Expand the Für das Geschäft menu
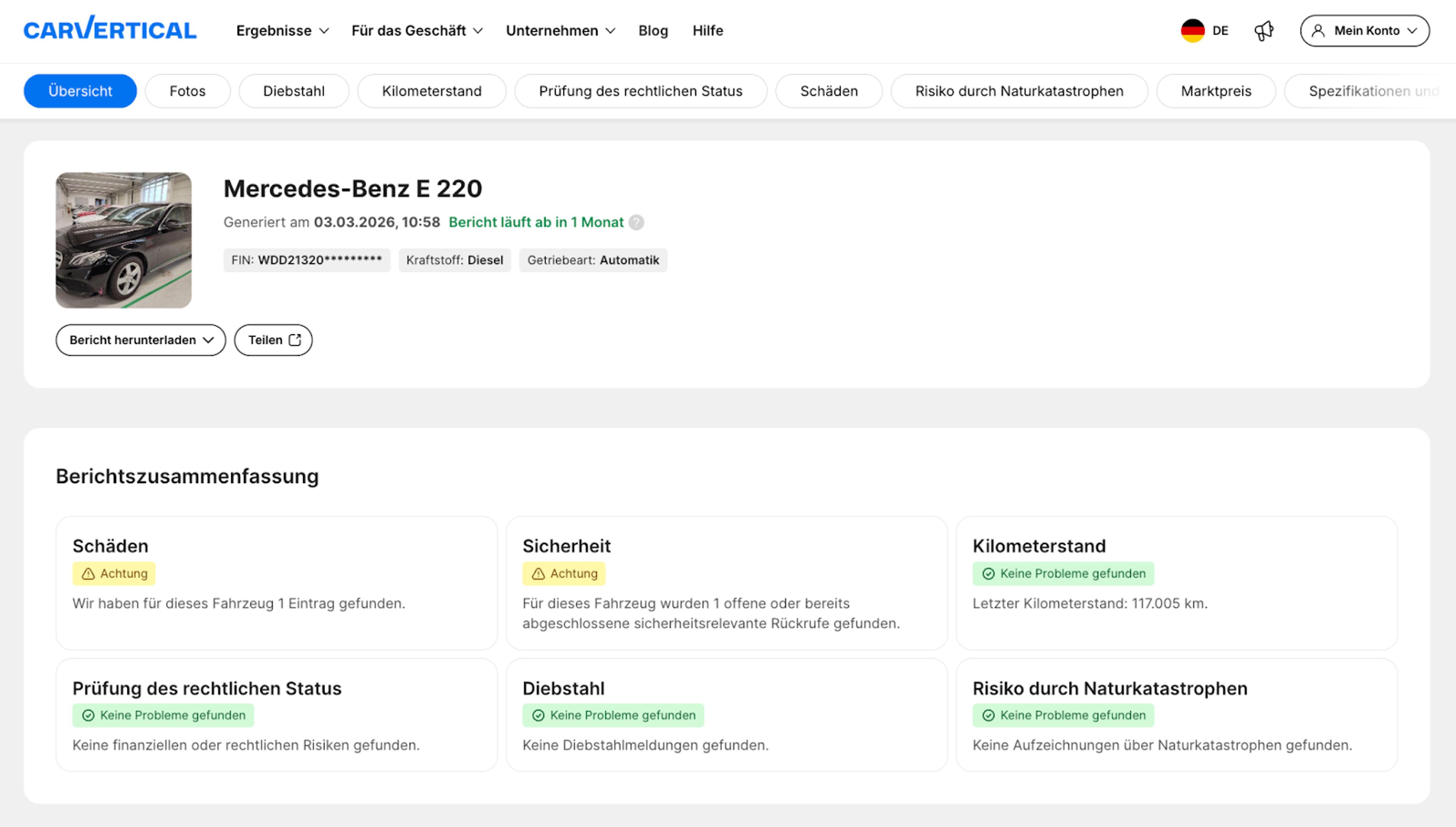Viewport: 1456px width, 827px height. (417, 31)
